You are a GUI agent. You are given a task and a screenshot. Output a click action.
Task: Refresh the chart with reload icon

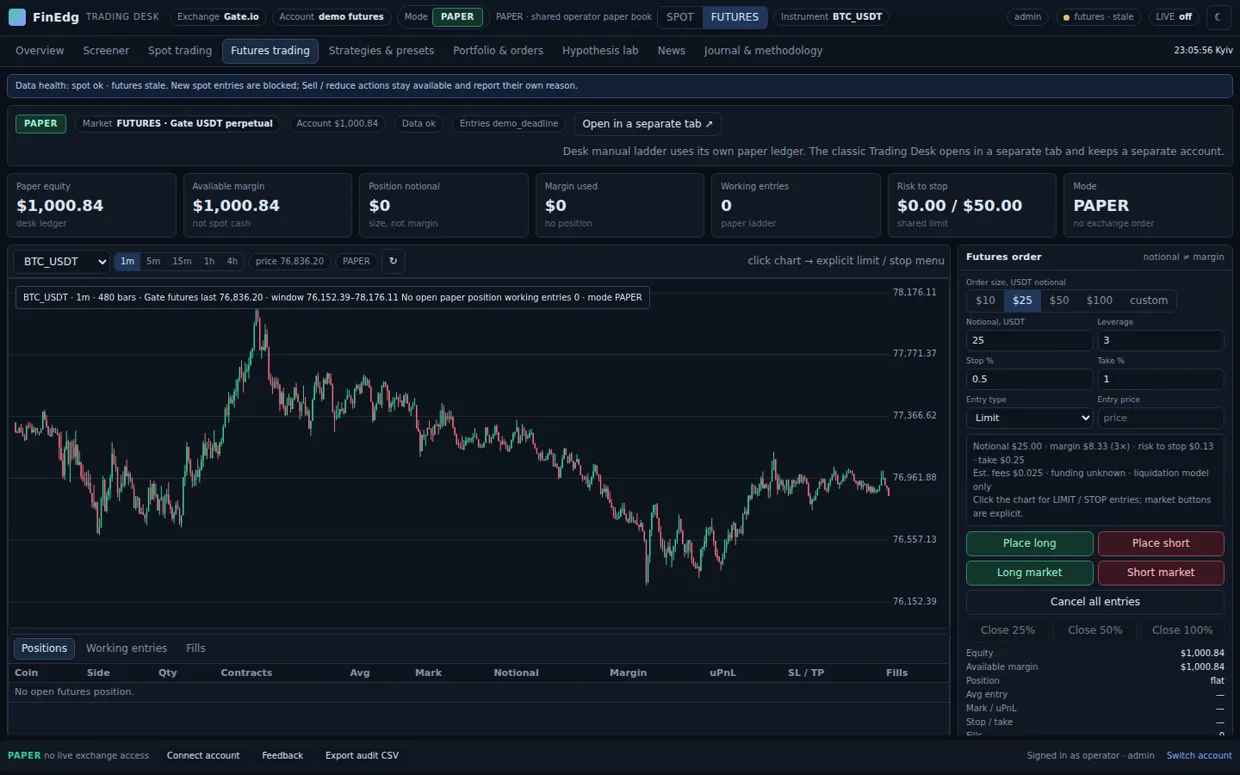tap(393, 261)
